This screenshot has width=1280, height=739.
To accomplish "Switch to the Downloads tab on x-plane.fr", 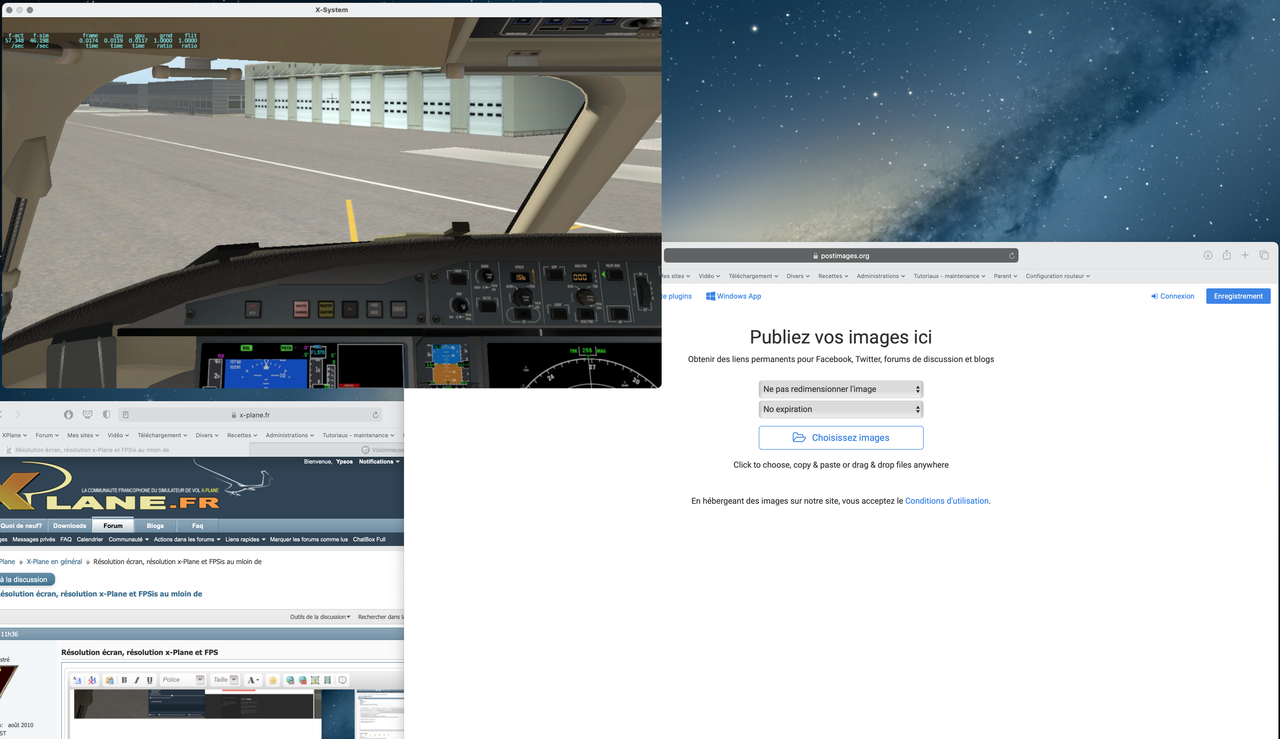I will coord(70,525).
